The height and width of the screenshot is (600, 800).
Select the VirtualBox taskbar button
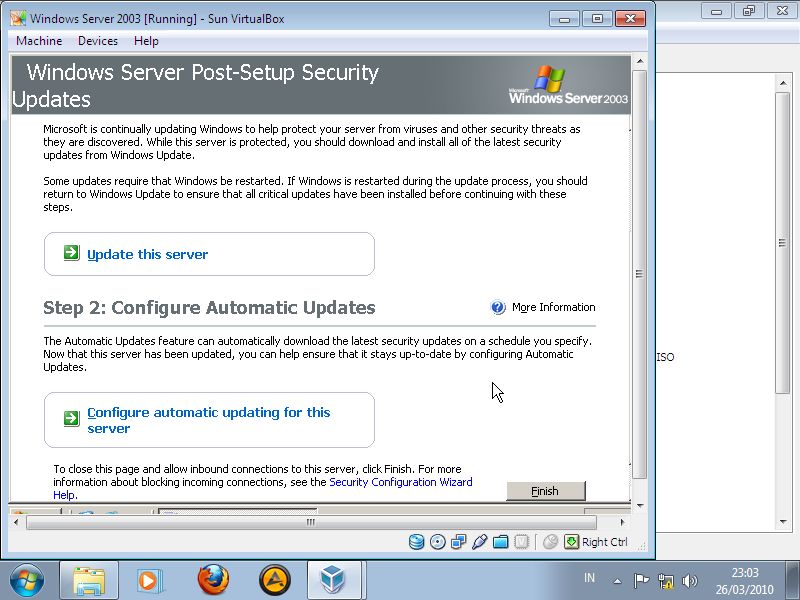[335, 581]
